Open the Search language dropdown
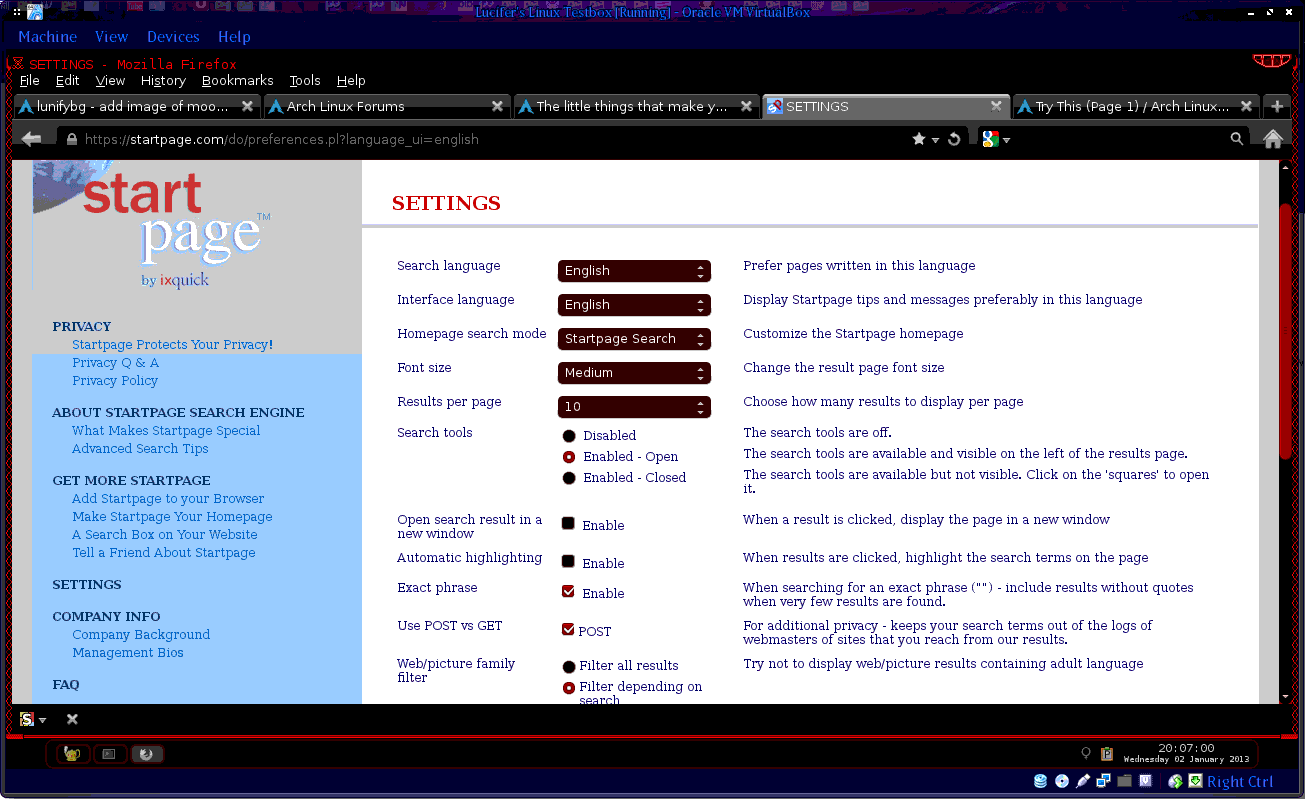Screen dimensions: 1305x799 coord(634,270)
